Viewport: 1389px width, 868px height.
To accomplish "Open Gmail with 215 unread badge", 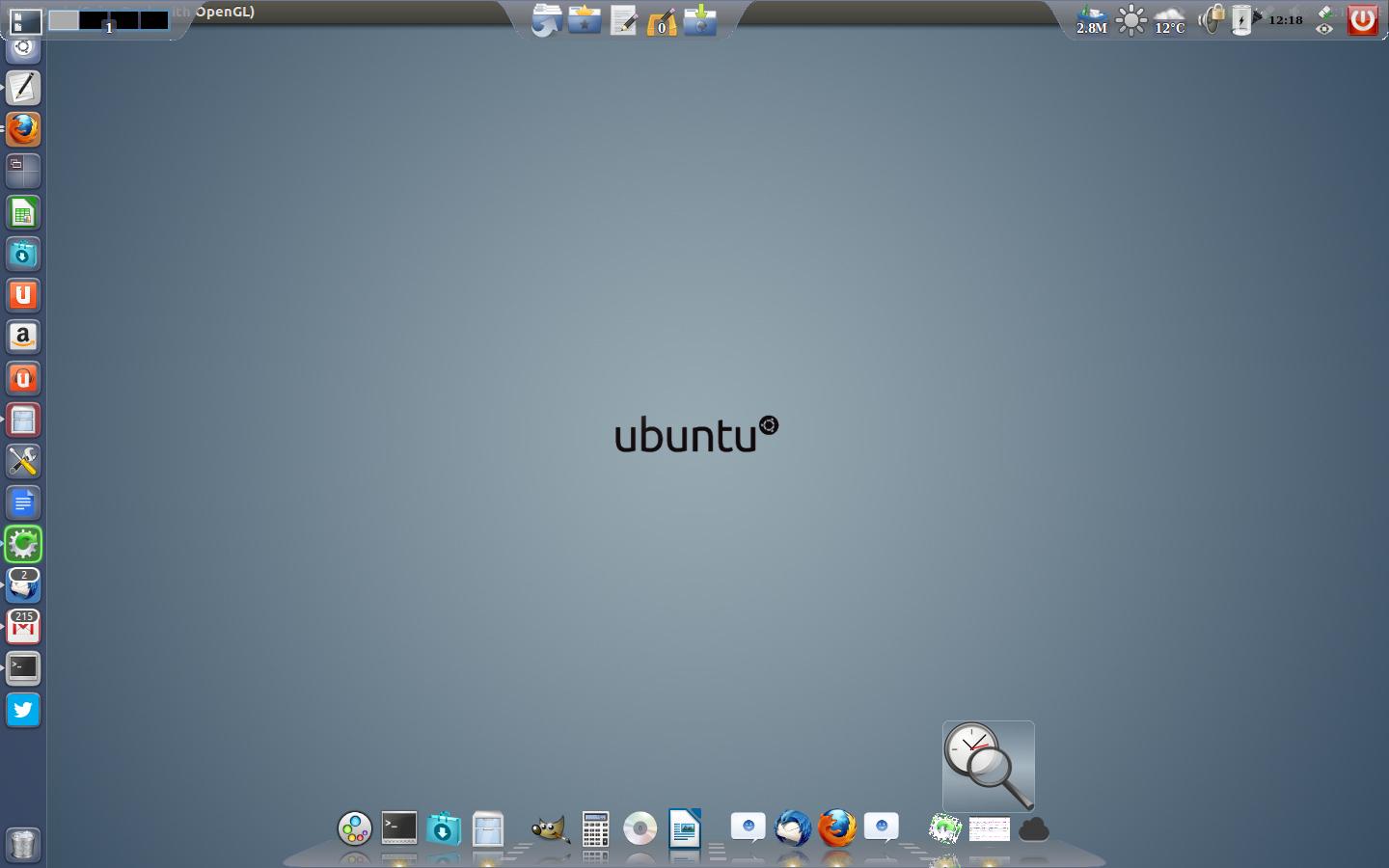I will (x=23, y=627).
